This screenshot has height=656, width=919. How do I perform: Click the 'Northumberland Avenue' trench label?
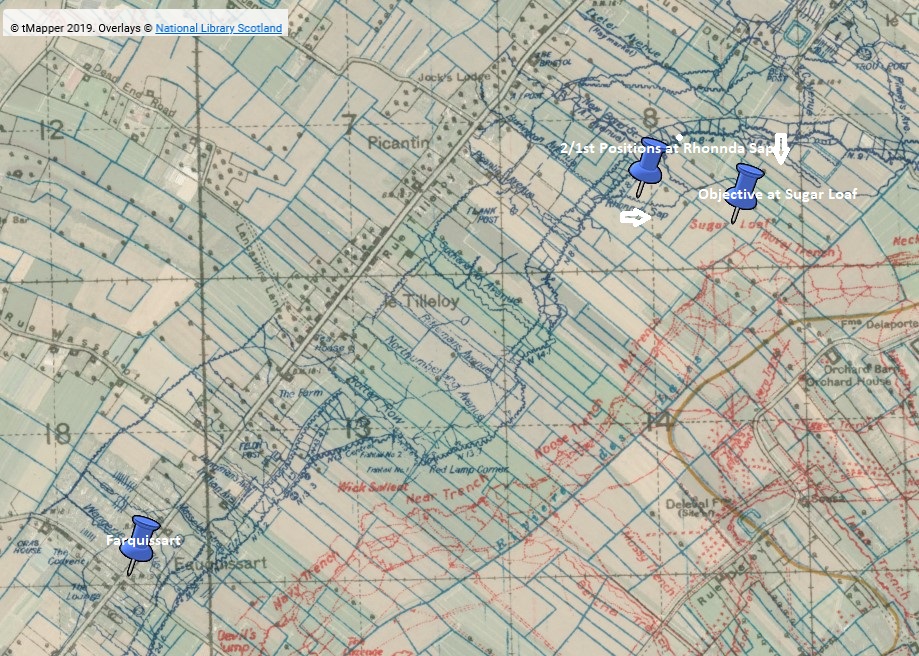(435, 379)
